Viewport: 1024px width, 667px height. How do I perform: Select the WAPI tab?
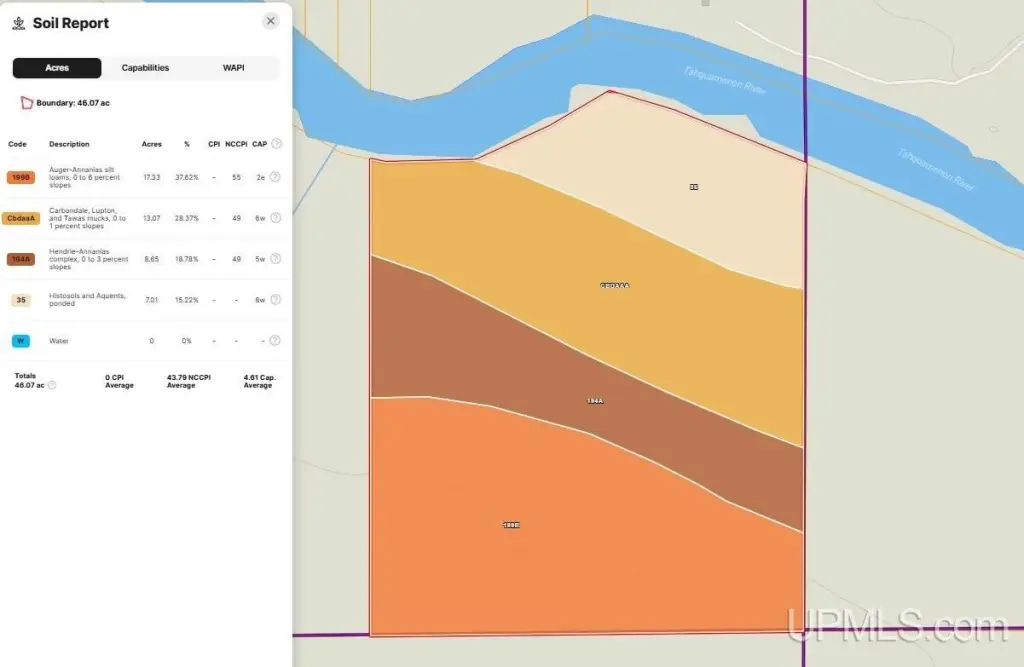point(233,68)
